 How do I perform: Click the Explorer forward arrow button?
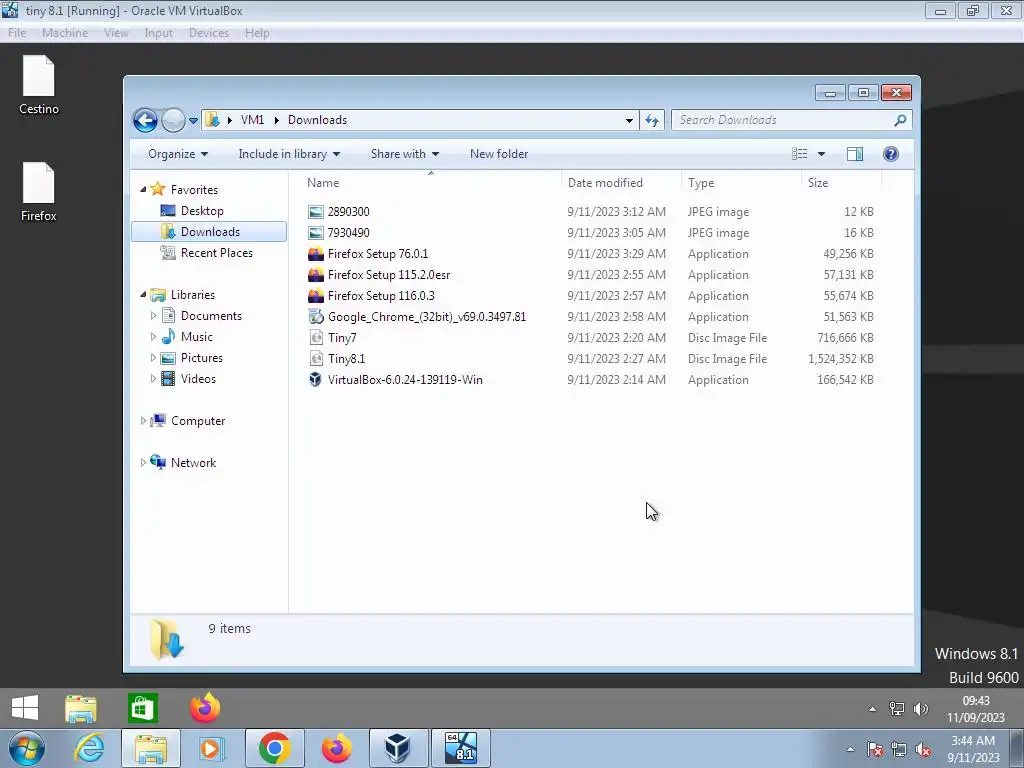(173, 120)
